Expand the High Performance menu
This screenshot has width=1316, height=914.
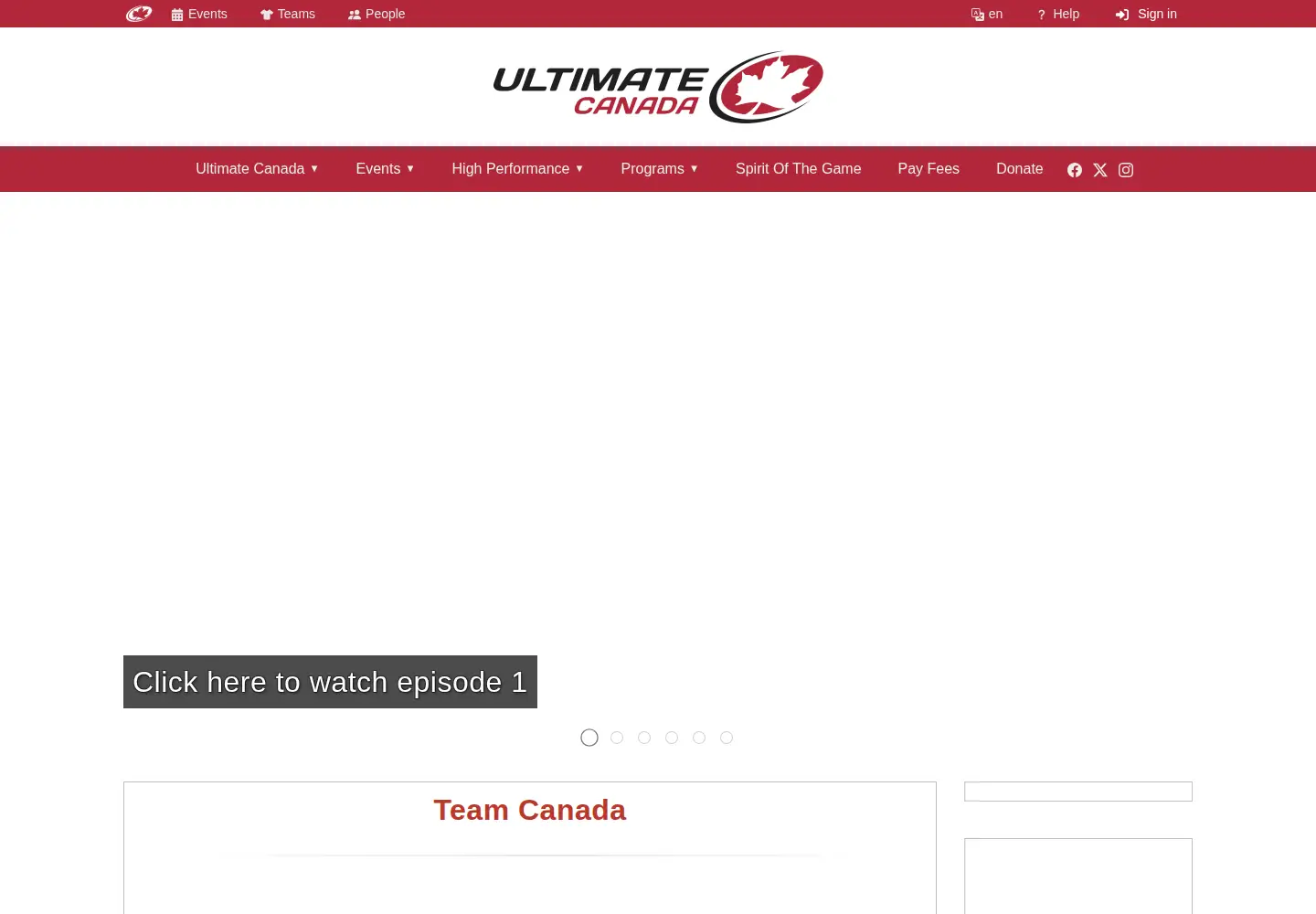[517, 169]
